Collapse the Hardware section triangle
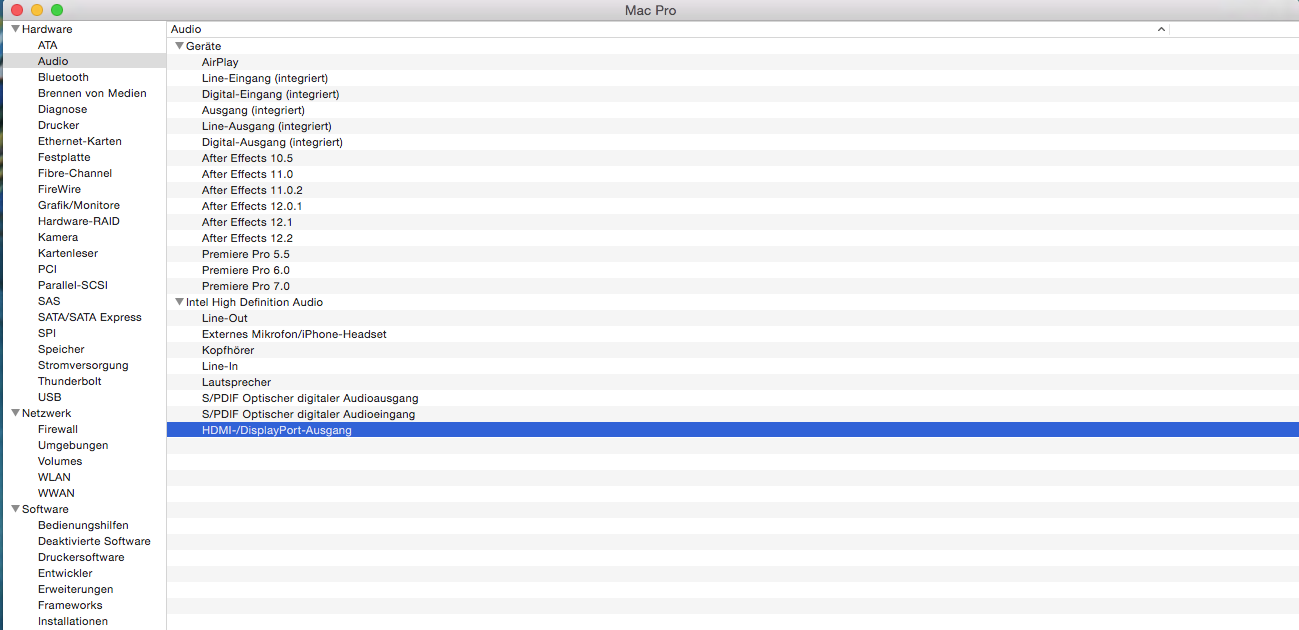This screenshot has width=1299, height=630. 16,29
